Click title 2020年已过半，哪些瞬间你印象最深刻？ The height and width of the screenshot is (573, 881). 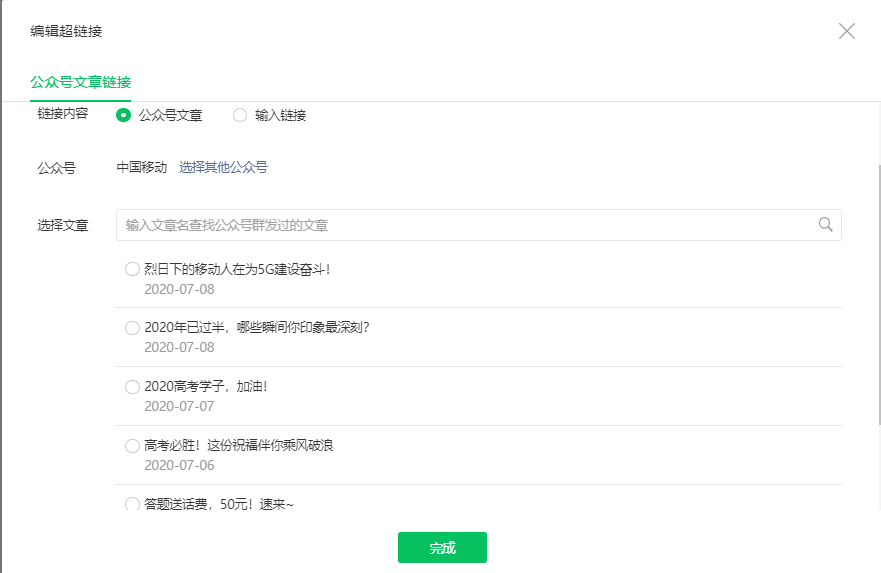[257, 328]
